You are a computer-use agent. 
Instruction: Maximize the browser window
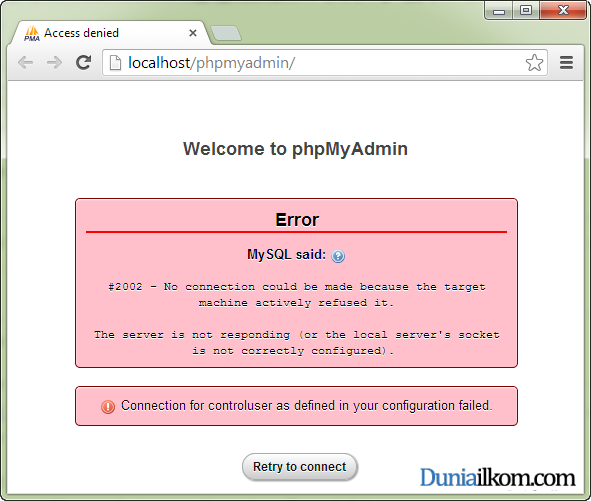tap(526, 11)
